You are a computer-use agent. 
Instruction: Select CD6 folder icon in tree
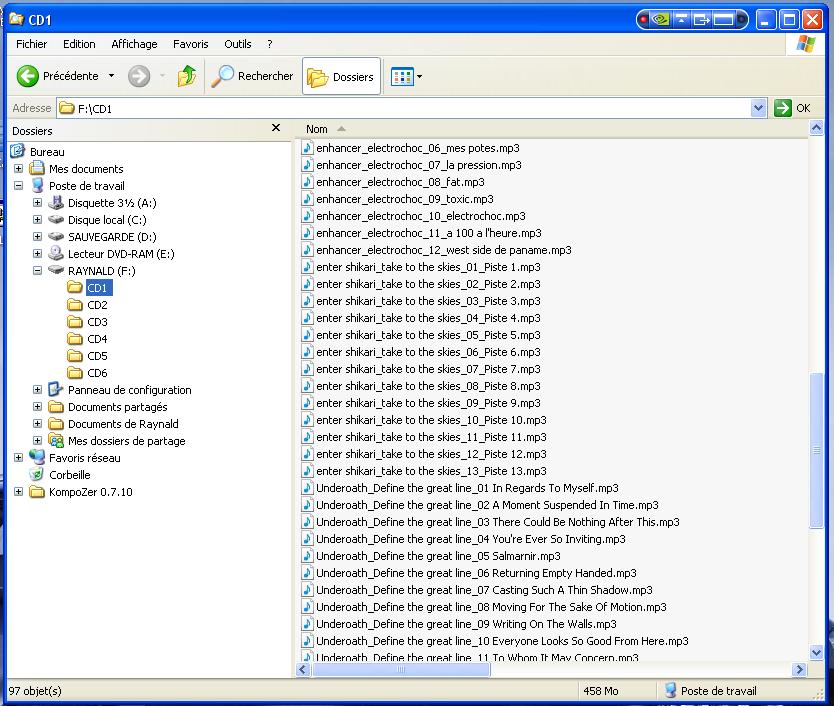[75, 373]
